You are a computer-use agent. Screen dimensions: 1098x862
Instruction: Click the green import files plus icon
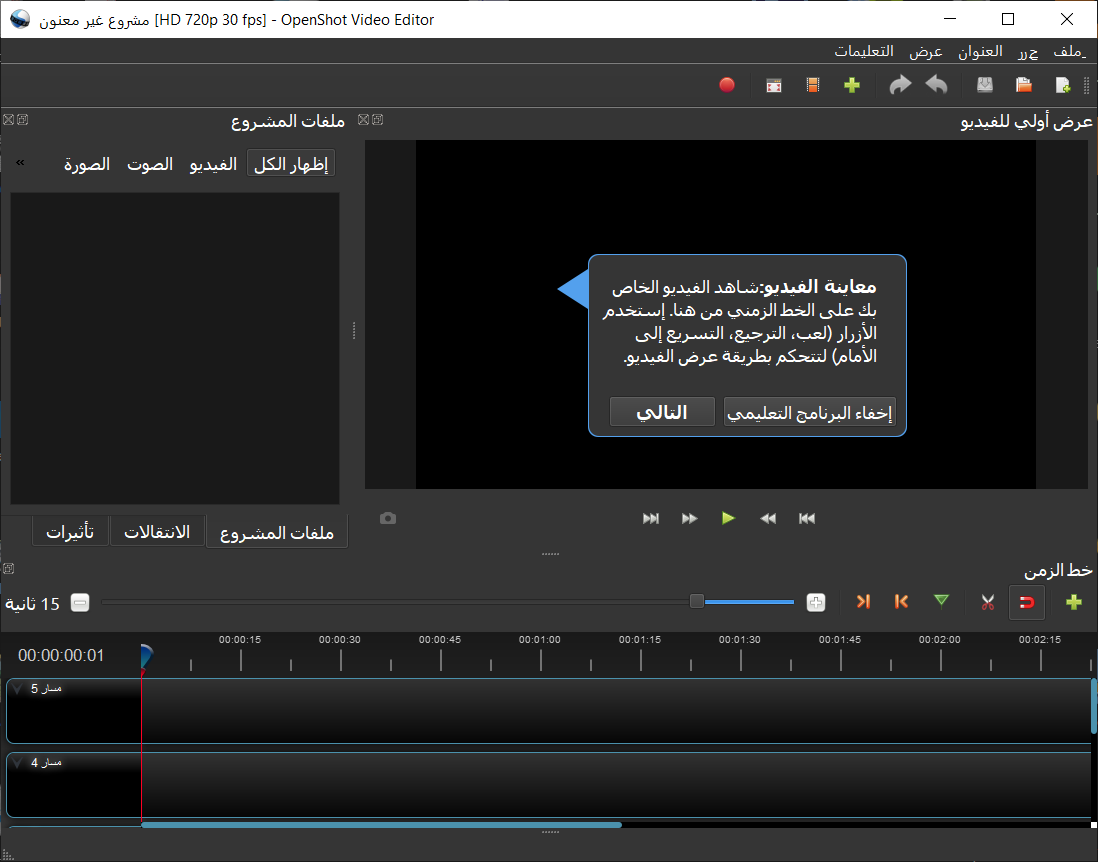point(852,85)
